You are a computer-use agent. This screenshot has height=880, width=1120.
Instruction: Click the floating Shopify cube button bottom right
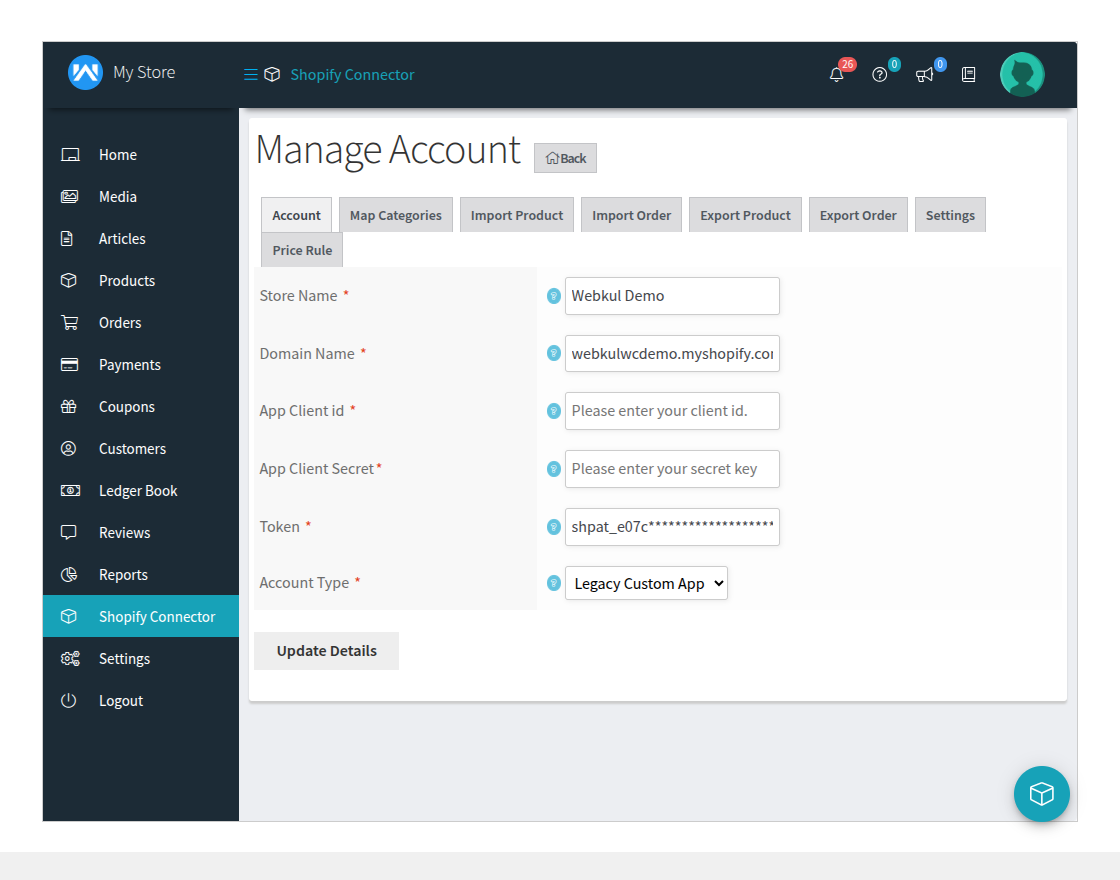coord(1041,793)
